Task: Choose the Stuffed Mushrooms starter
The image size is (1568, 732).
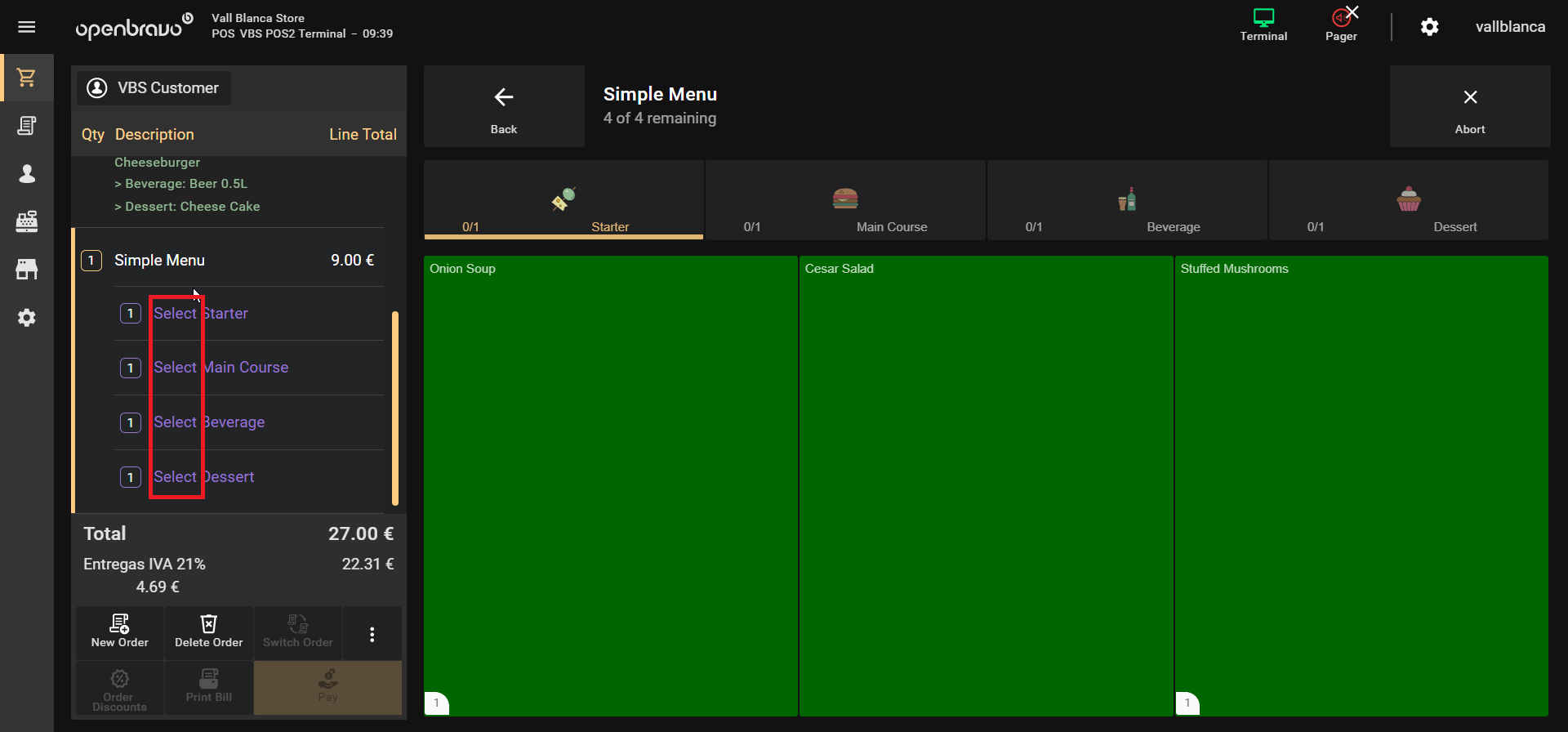Action: [1361, 486]
